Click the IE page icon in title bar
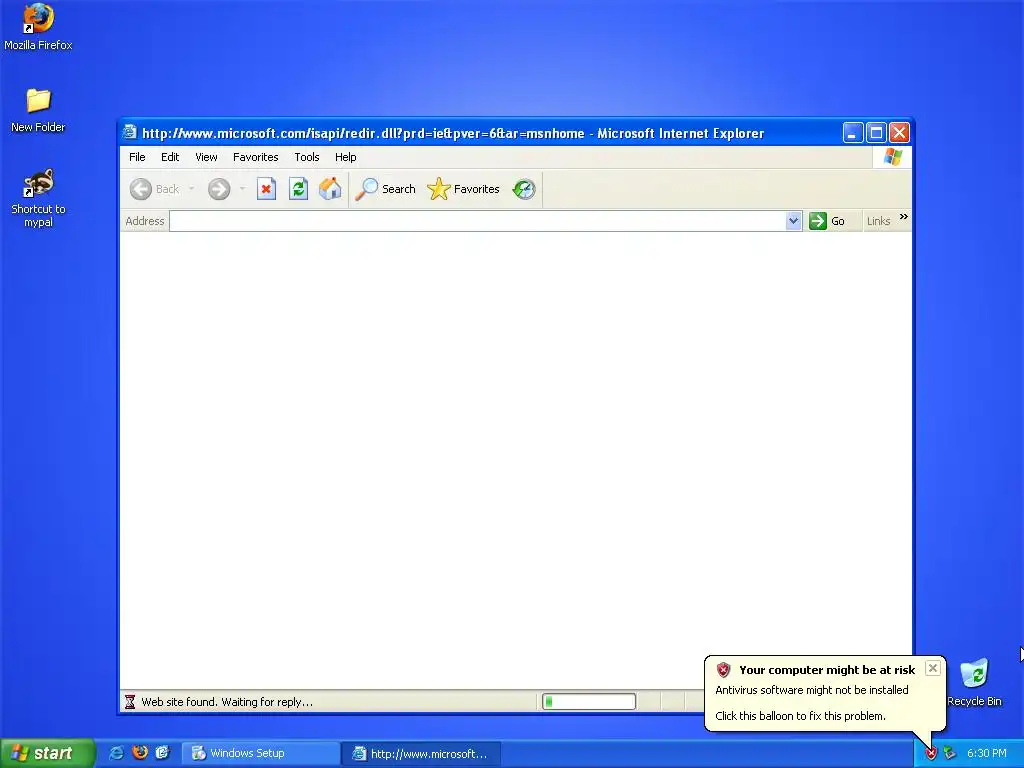 point(130,133)
